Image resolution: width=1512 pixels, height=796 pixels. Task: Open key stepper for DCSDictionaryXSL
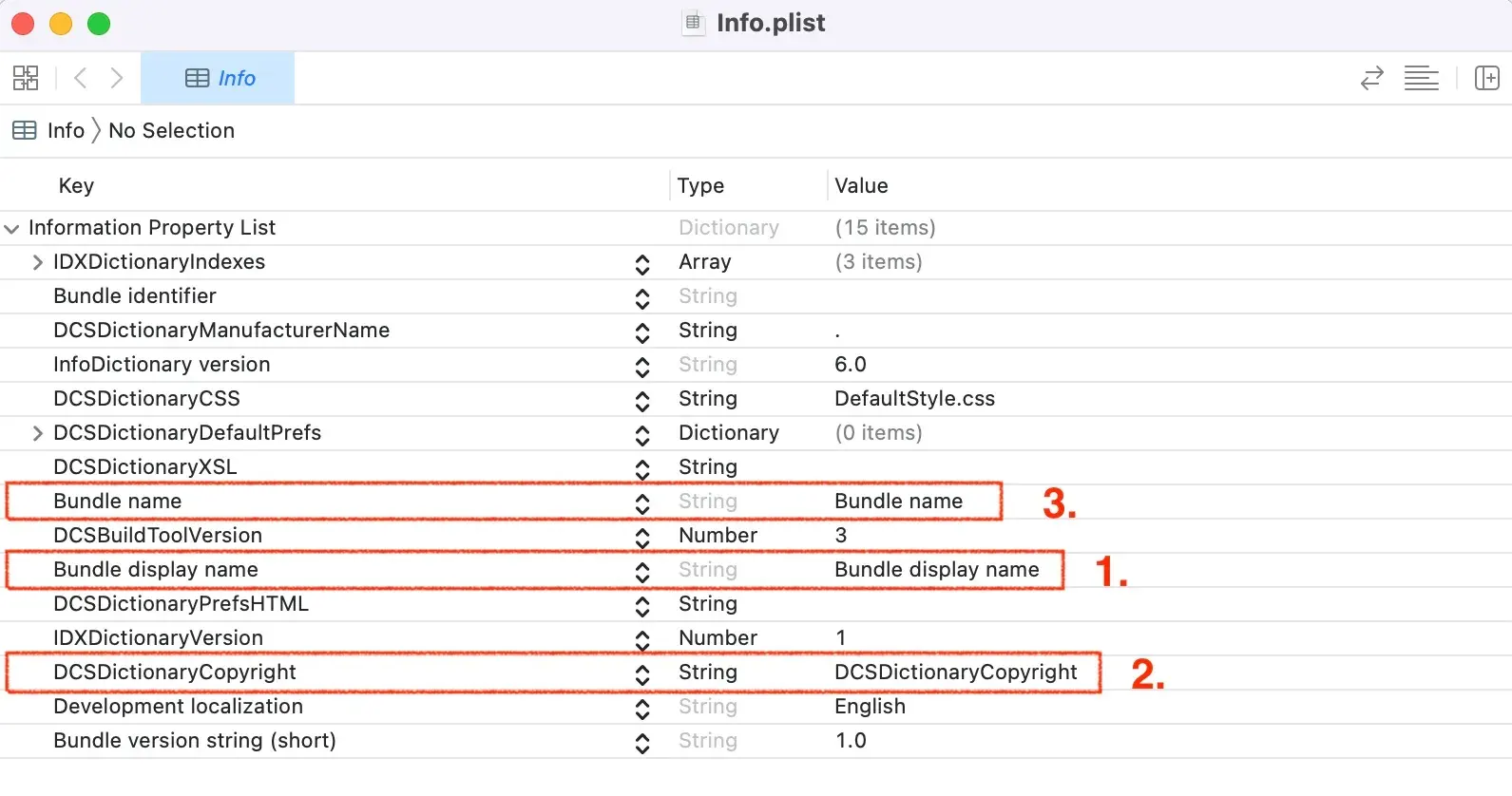[642, 469]
